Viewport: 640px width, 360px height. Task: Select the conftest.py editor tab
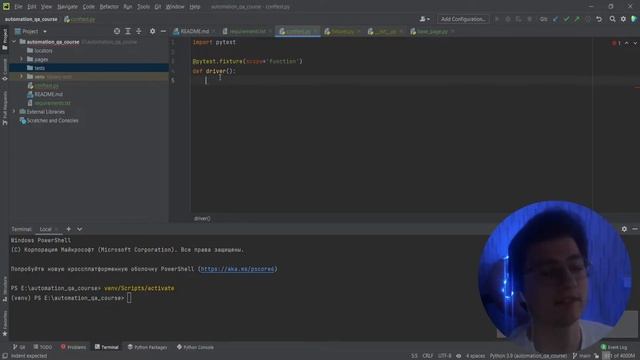pyautogui.click(x=298, y=31)
